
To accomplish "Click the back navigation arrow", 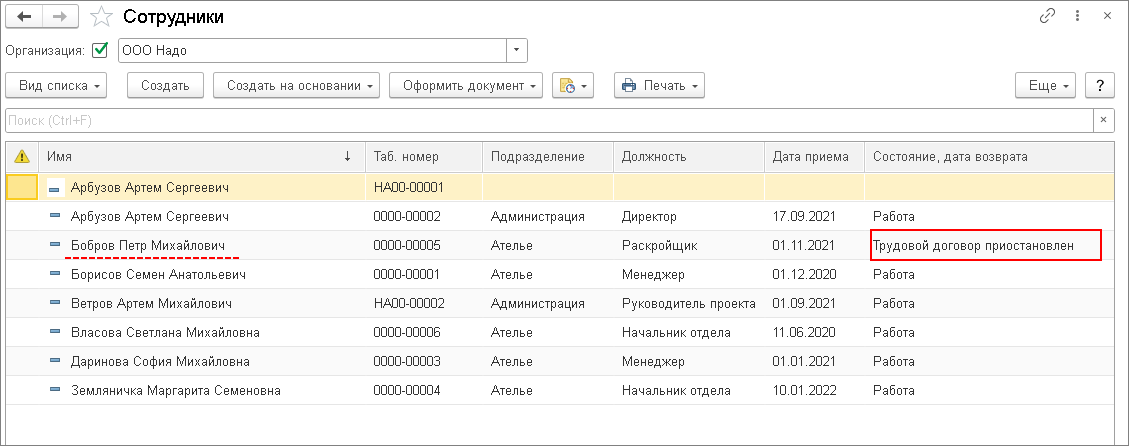I will pyautogui.click(x=24, y=17).
